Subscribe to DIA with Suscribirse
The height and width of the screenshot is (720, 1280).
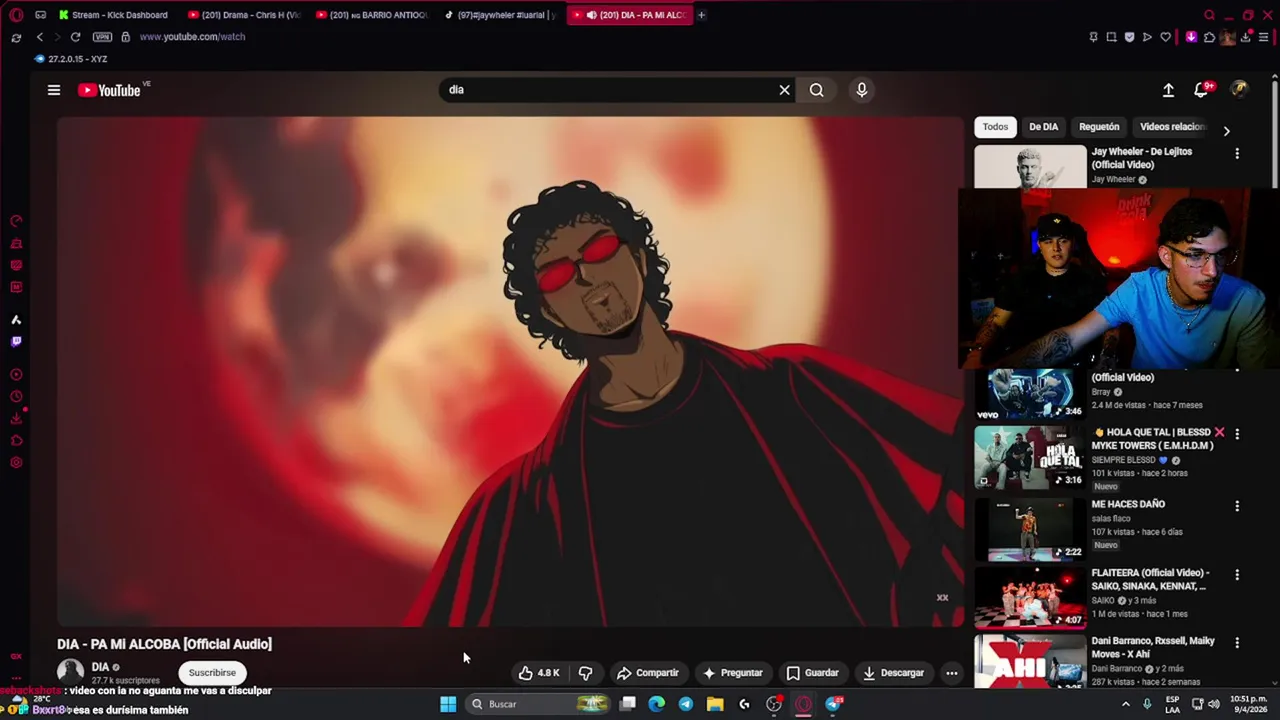[212, 673]
